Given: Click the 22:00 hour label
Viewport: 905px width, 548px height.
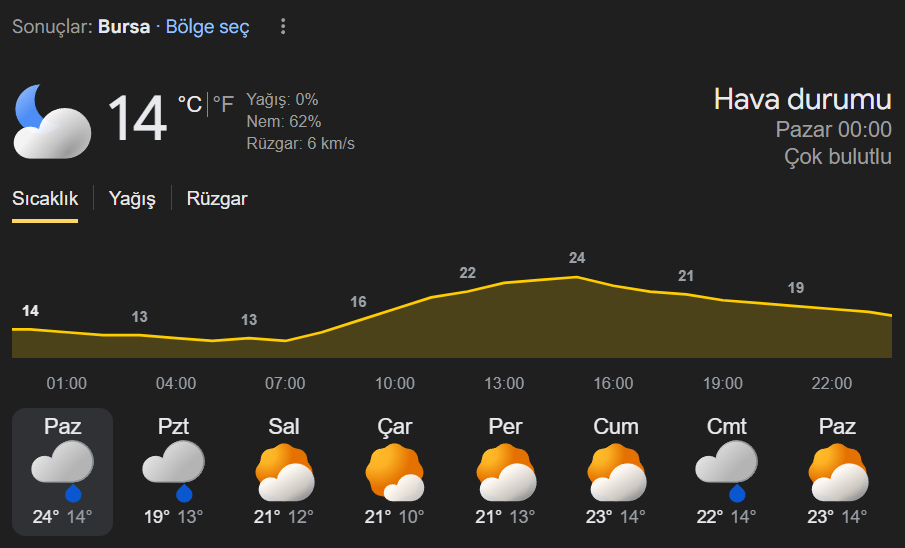Looking at the screenshot, I should [832, 384].
